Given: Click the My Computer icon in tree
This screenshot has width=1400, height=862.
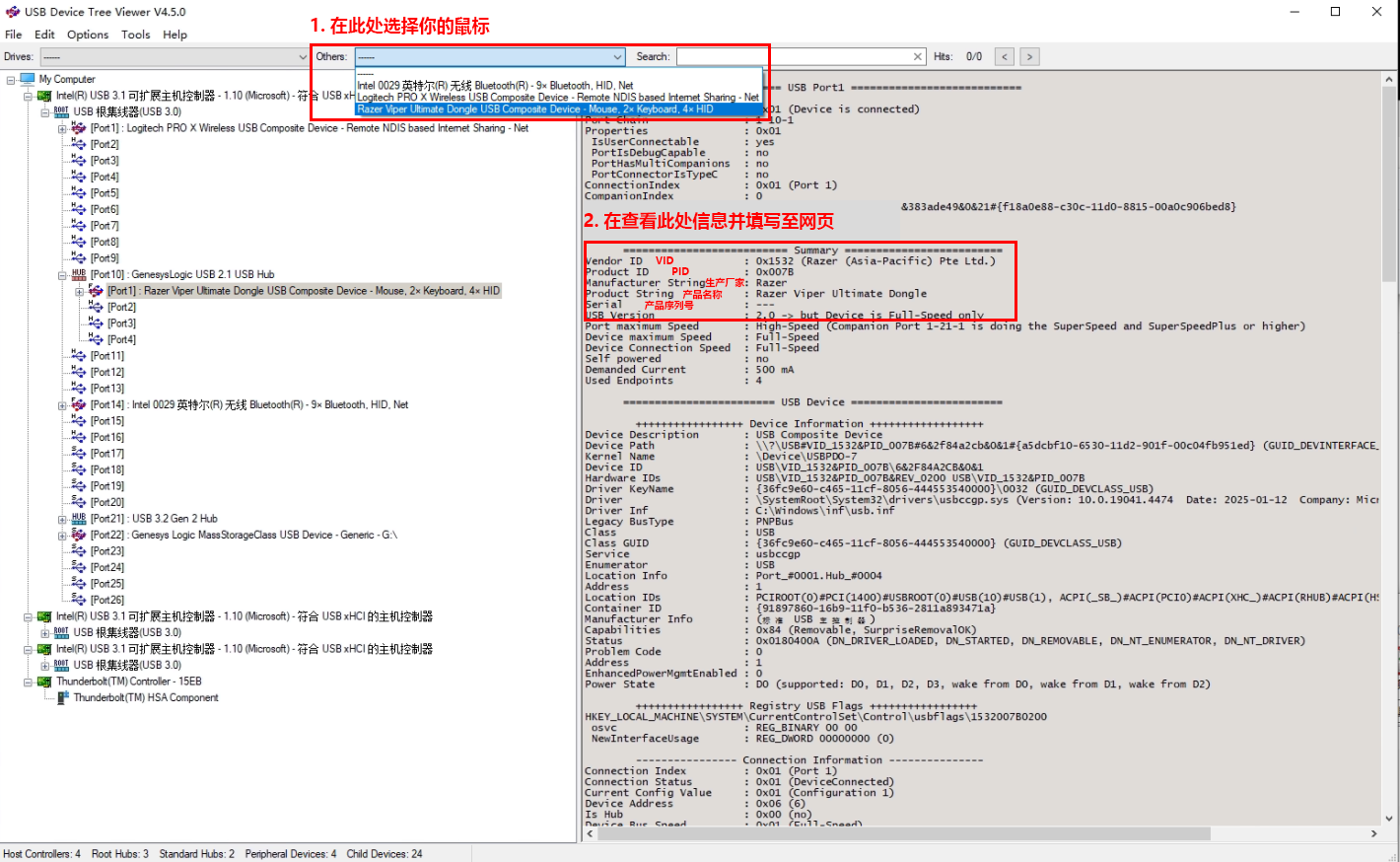Looking at the screenshot, I should (28, 79).
